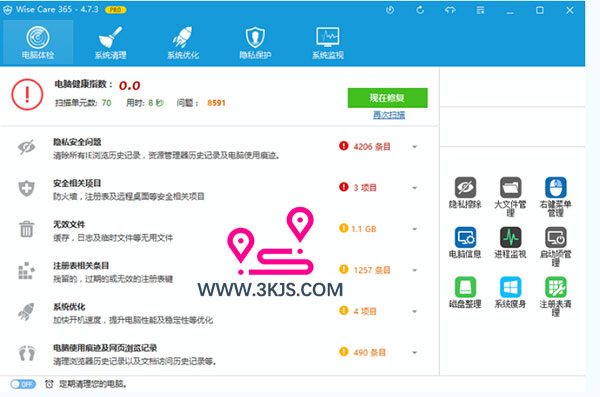Click the 8591 problems count
This screenshot has width=600, height=397.
[216, 103]
